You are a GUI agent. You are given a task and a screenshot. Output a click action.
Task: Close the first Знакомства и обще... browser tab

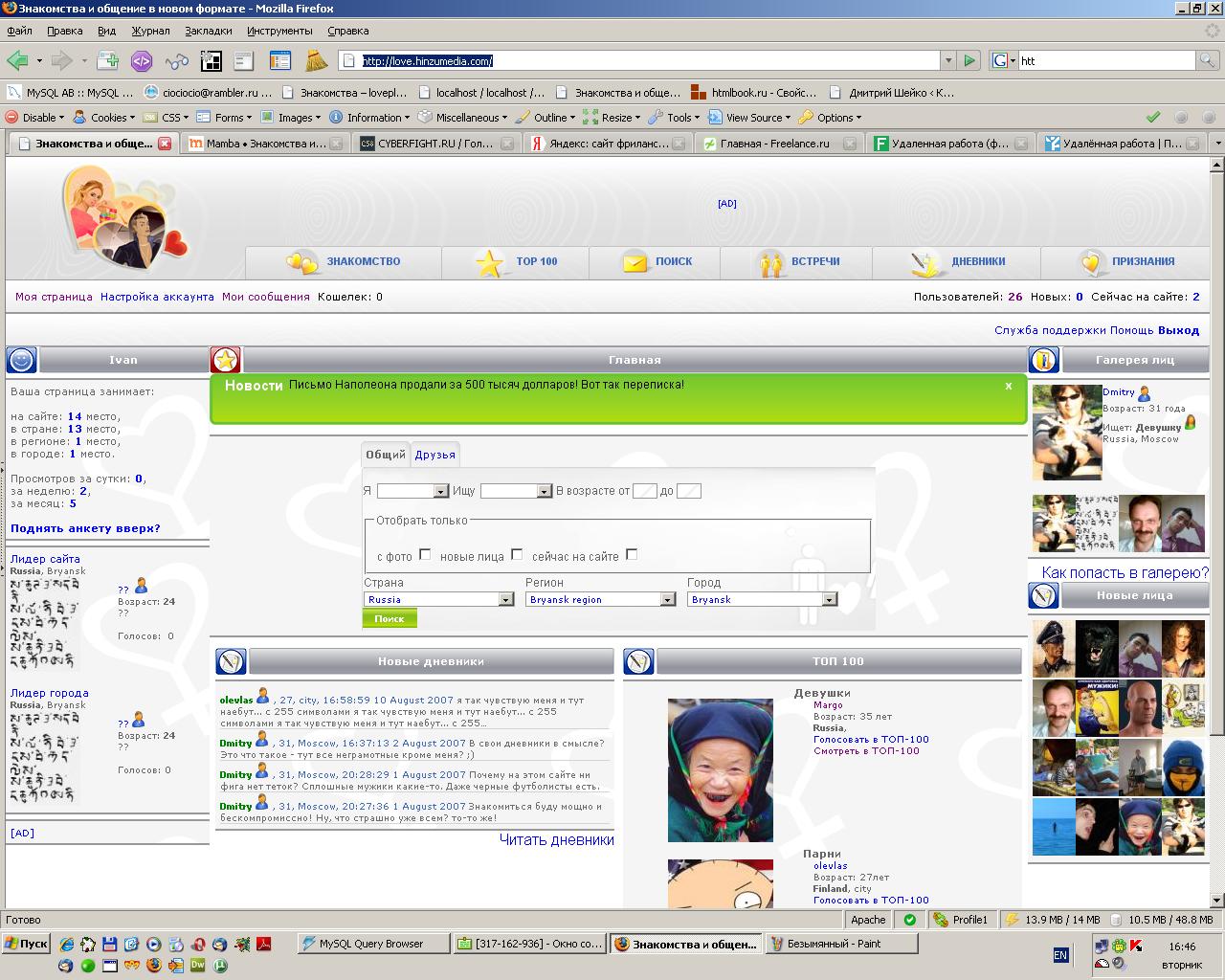(x=165, y=144)
